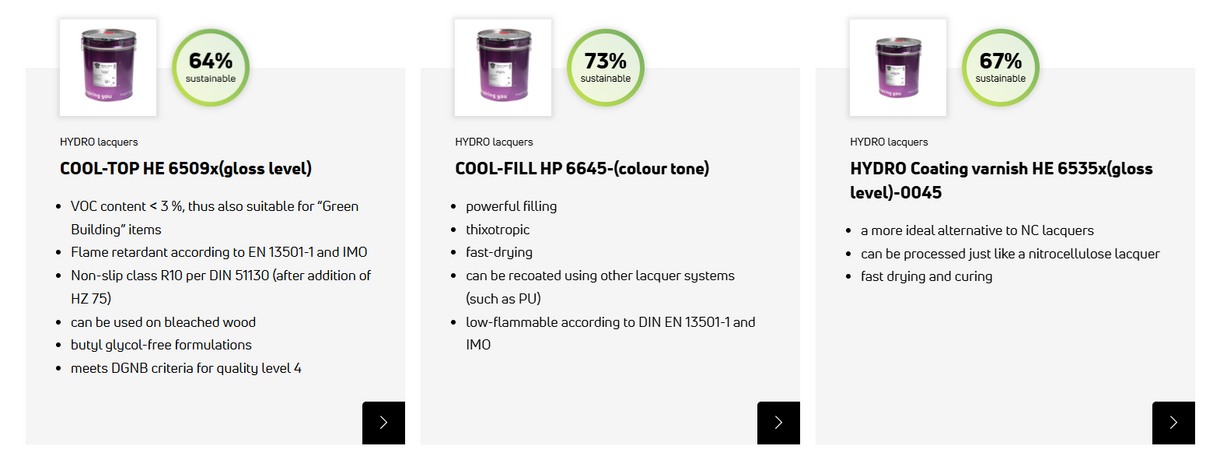Click the 67% sustainable badge
Image resolution: width=1220 pixels, height=474 pixels.
pos(1000,67)
